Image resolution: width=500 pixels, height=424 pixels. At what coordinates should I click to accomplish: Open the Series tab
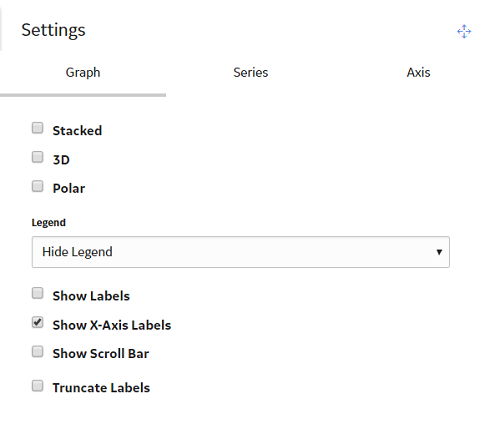pyautogui.click(x=250, y=72)
